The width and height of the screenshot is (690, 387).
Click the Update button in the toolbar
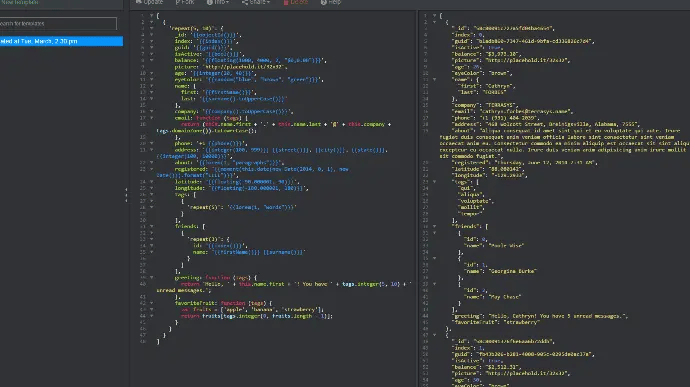(149, 2)
